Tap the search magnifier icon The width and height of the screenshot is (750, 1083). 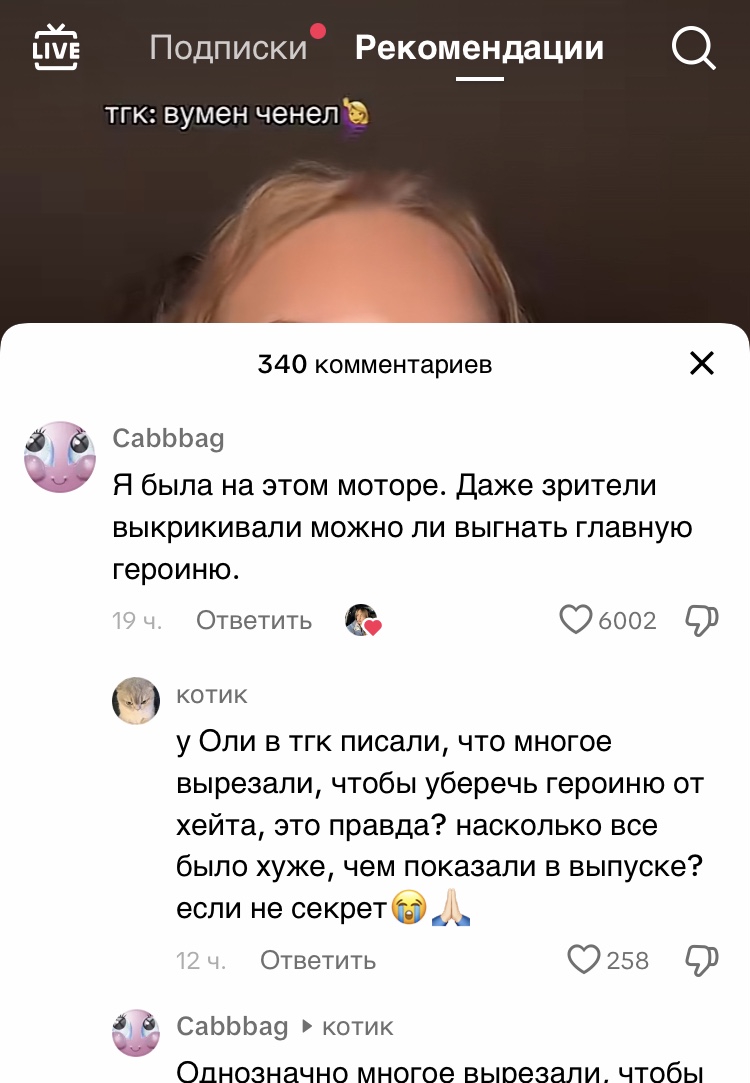click(693, 48)
